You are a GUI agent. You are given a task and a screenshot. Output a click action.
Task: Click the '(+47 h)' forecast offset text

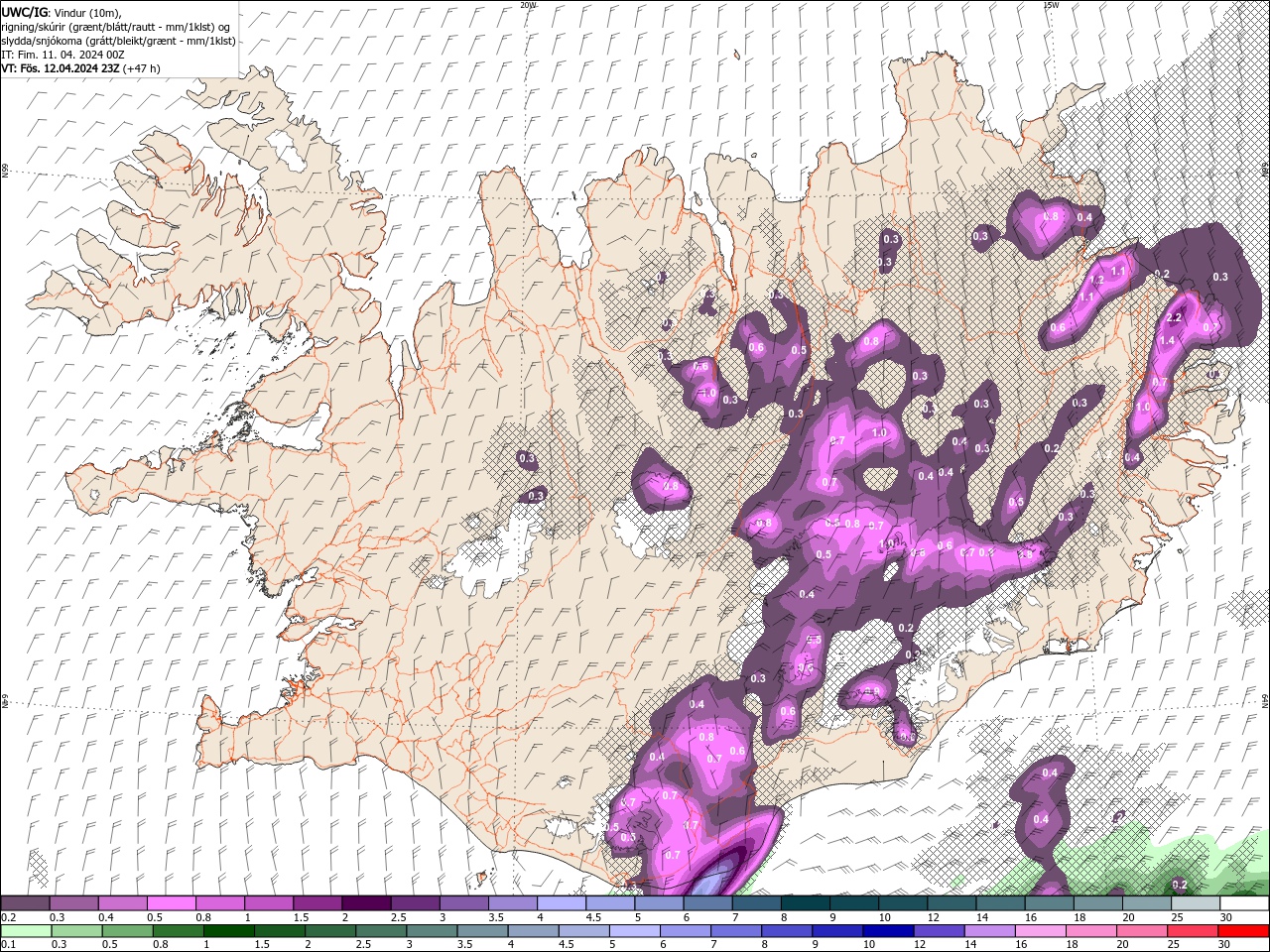pos(142,68)
